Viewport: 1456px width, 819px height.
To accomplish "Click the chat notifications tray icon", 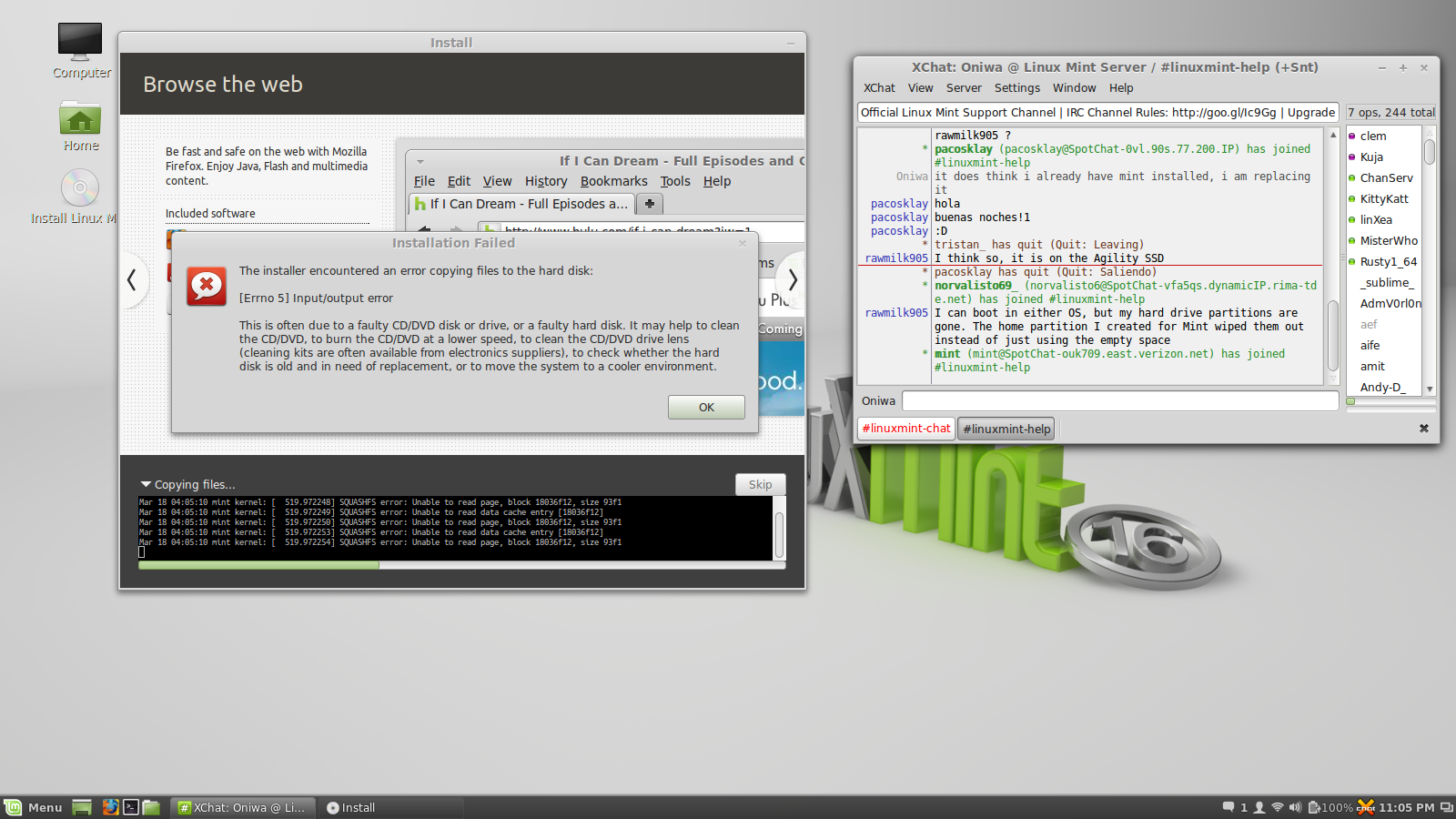I will (x=1228, y=807).
